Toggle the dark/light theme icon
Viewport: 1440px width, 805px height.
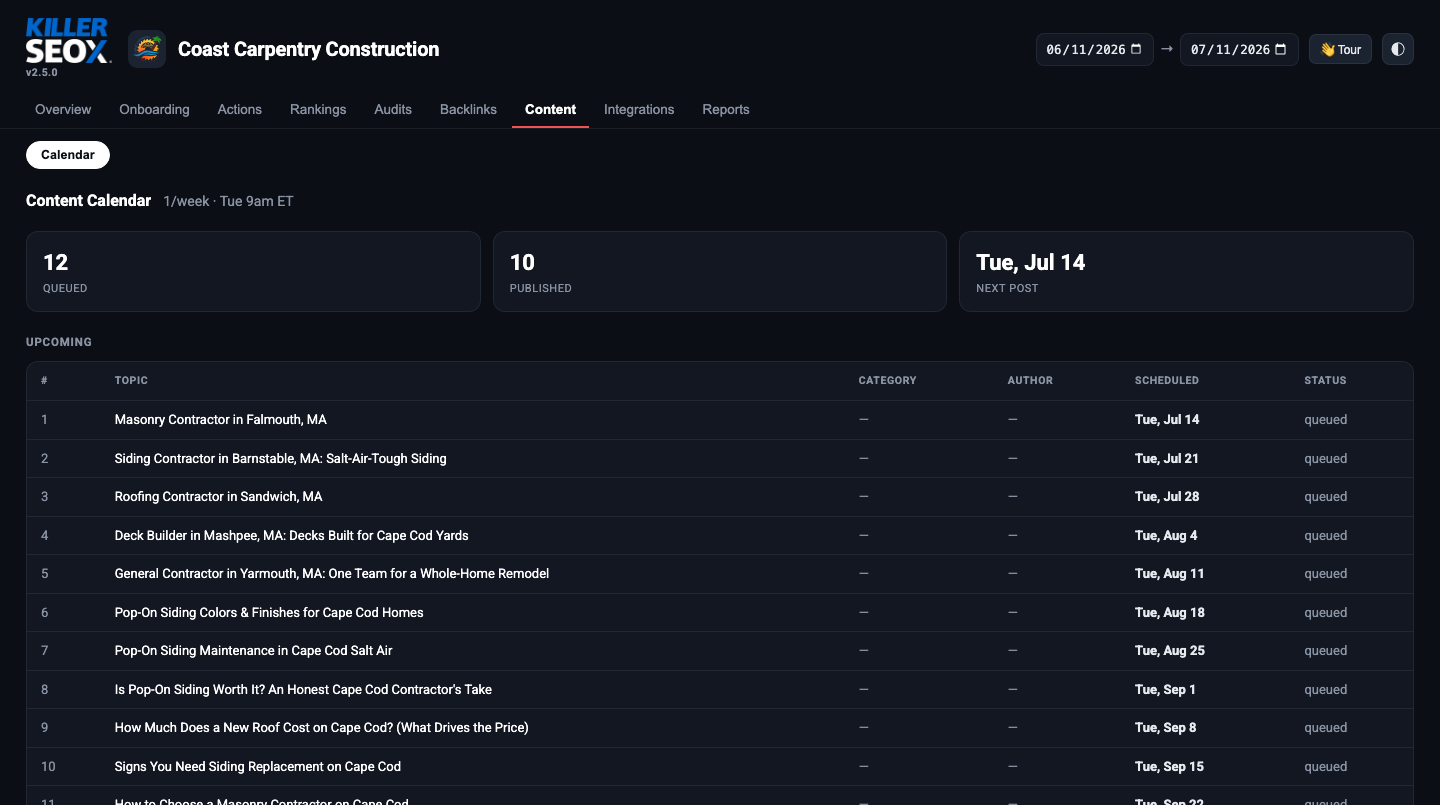coord(1398,49)
